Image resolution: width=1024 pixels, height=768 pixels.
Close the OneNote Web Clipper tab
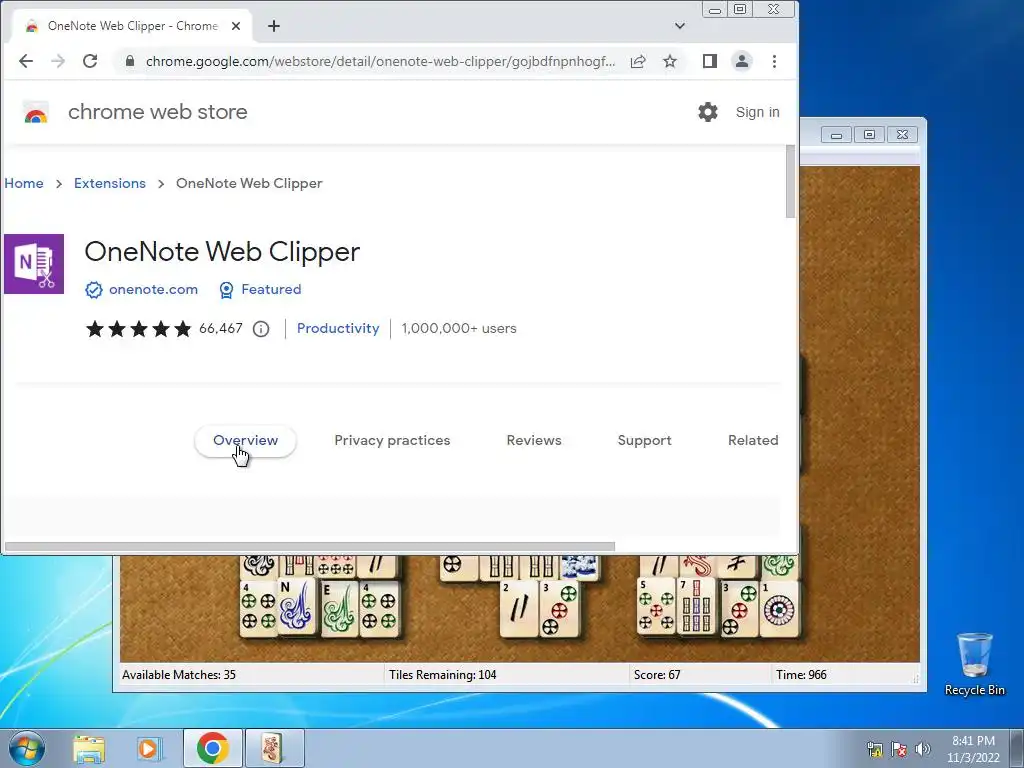click(x=236, y=26)
